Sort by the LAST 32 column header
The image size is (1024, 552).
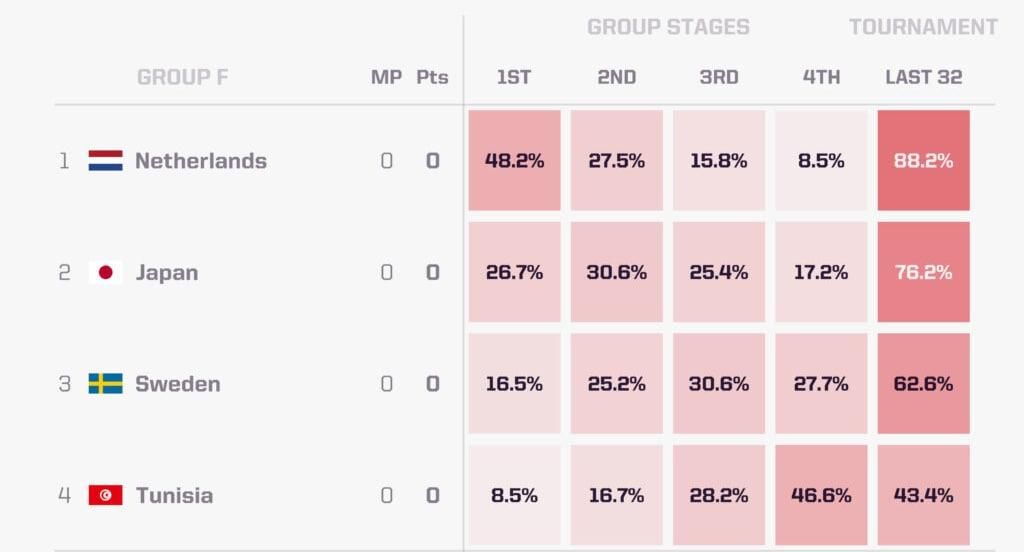[923, 77]
